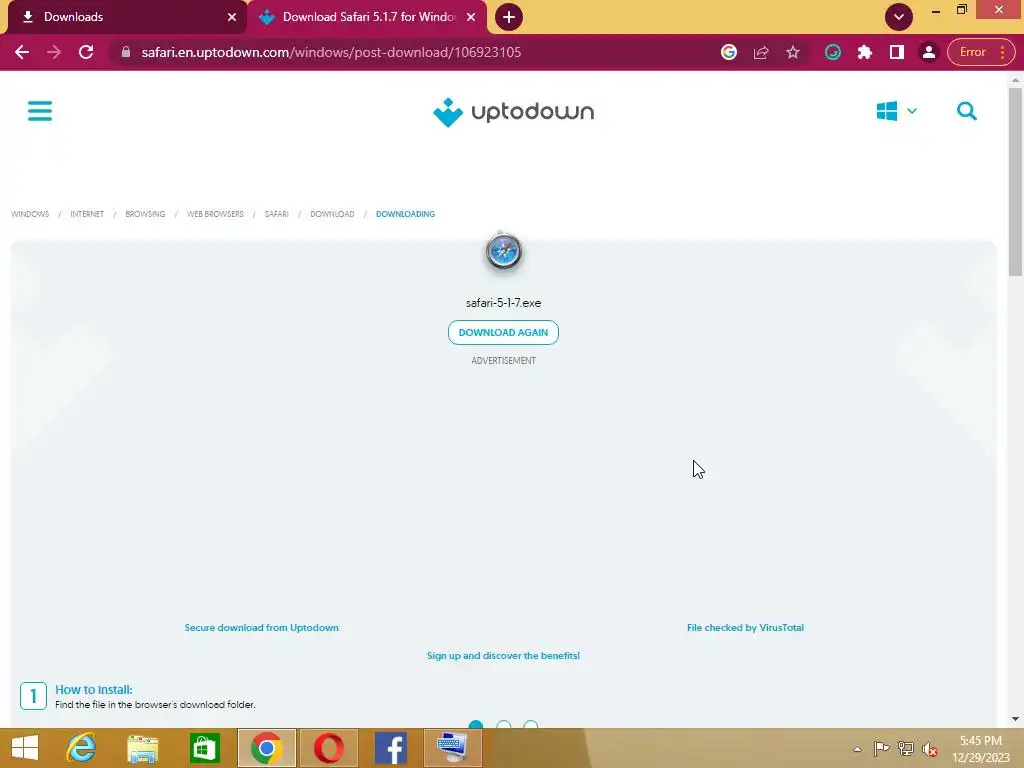Open the Uptodown hamburger menu
The width and height of the screenshot is (1024, 768).
[40, 110]
